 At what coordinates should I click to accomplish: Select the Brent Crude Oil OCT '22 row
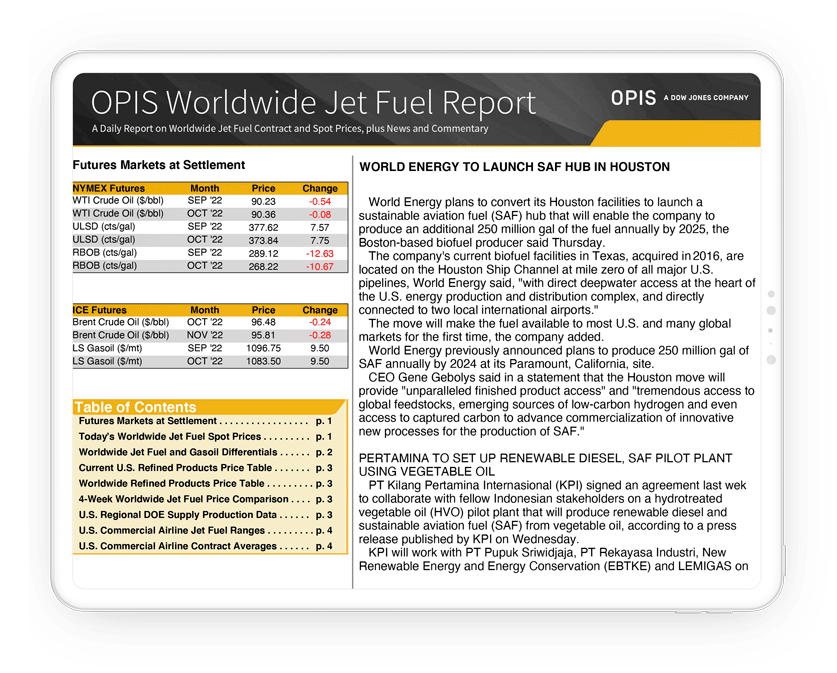(209, 323)
